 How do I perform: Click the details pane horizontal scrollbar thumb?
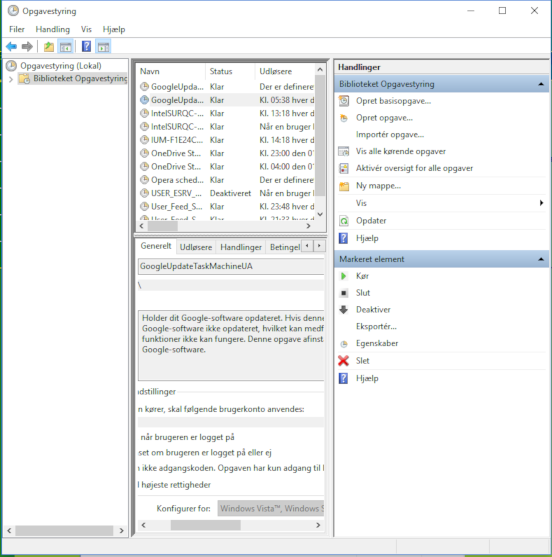(205, 525)
